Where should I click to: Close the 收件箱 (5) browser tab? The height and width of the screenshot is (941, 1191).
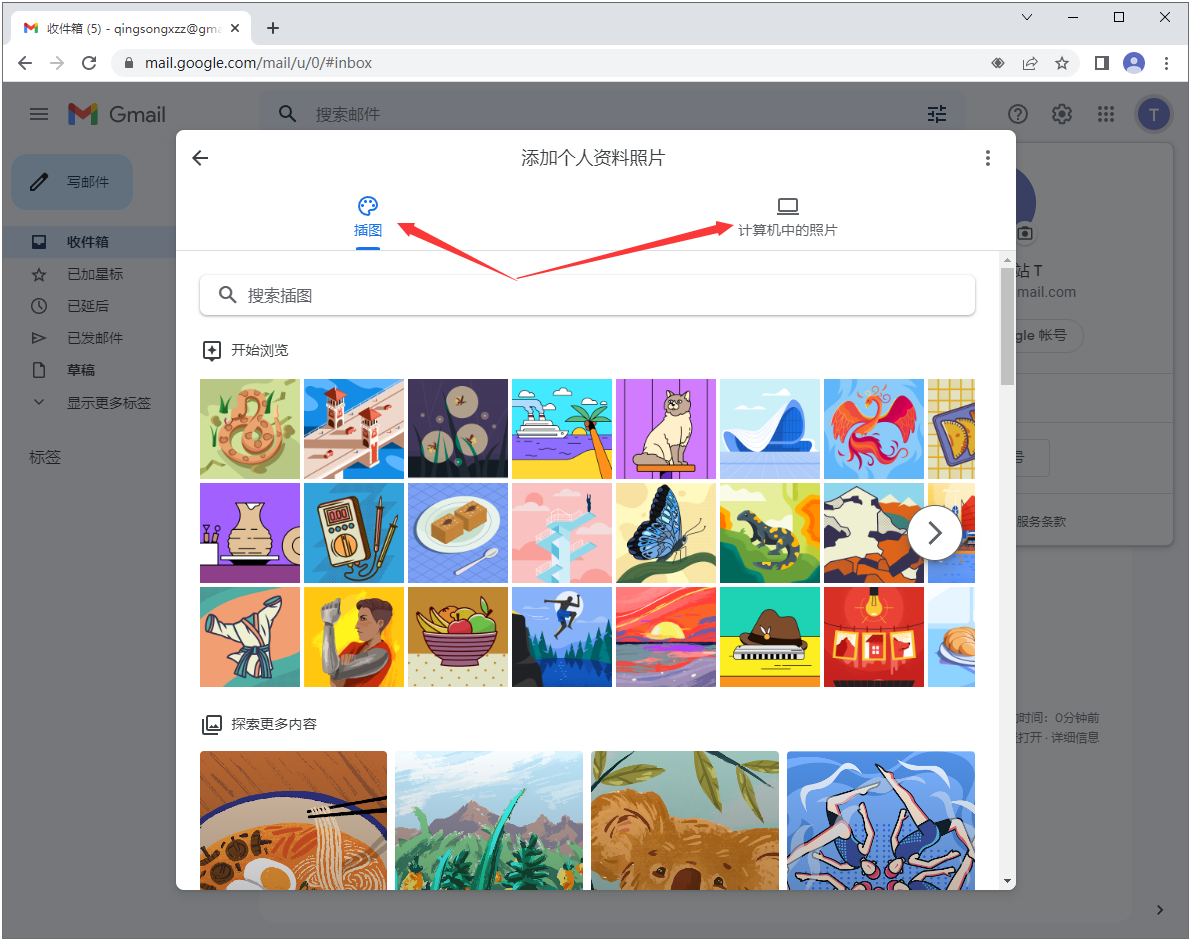[x=235, y=28]
